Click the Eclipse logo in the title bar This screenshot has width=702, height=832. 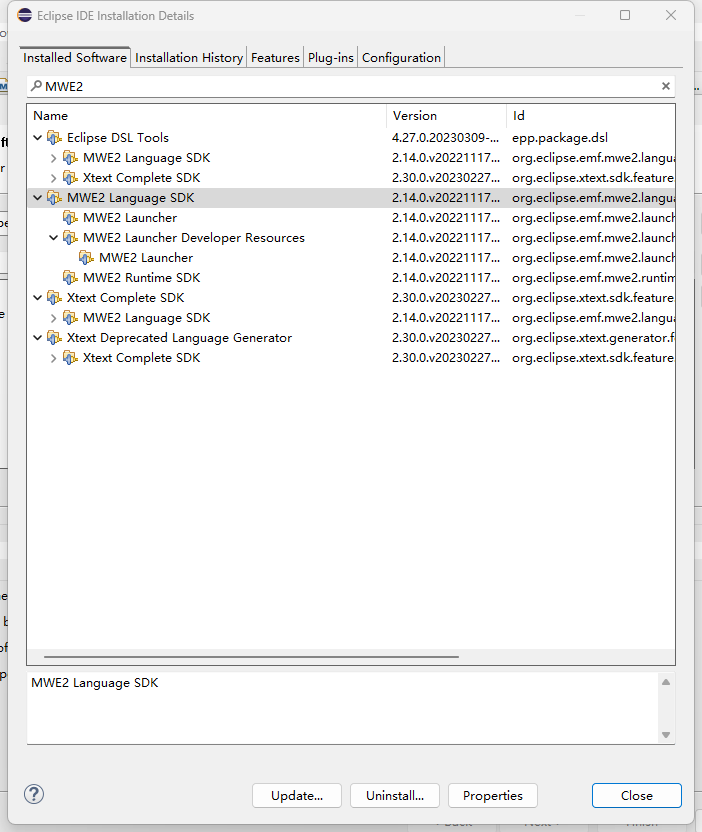point(24,15)
